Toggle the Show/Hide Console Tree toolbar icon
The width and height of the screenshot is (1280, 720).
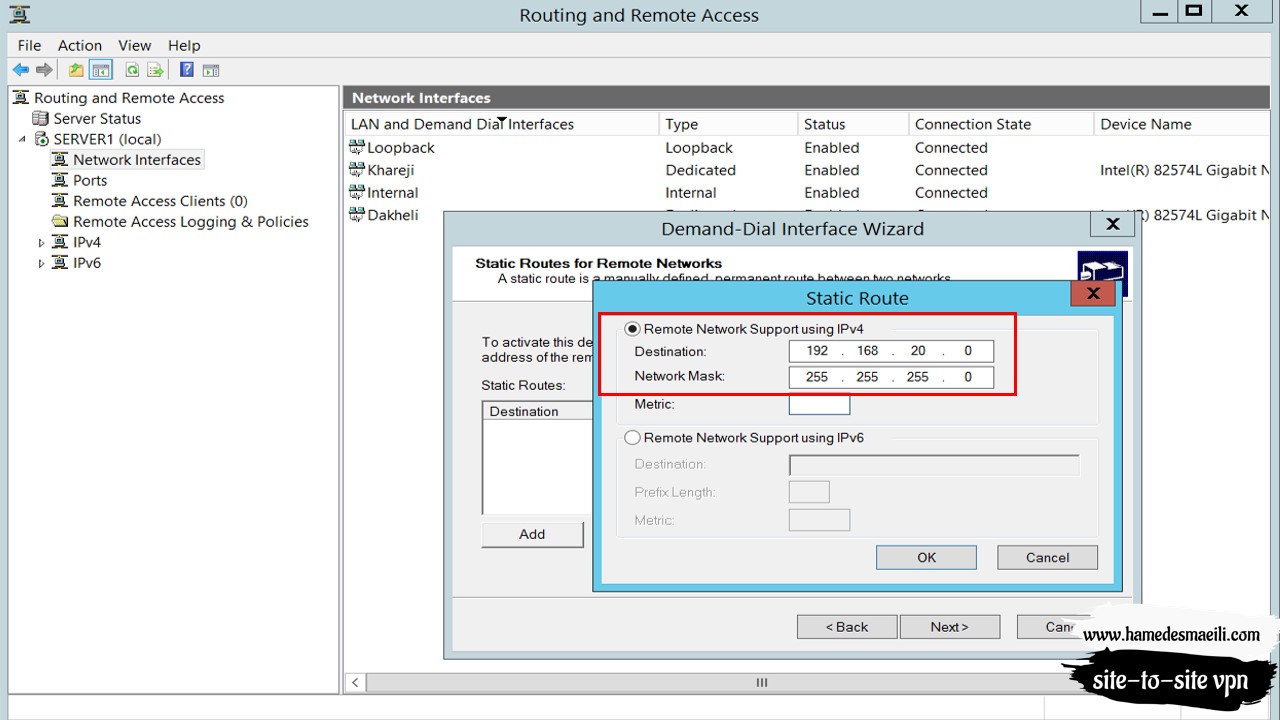(x=100, y=70)
